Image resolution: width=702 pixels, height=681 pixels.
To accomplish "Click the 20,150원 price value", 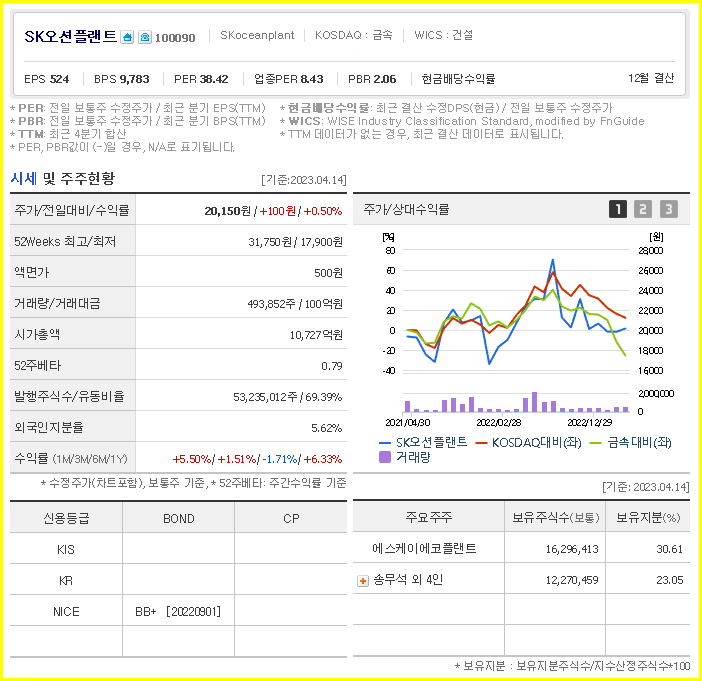I will pyautogui.click(x=227, y=211).
